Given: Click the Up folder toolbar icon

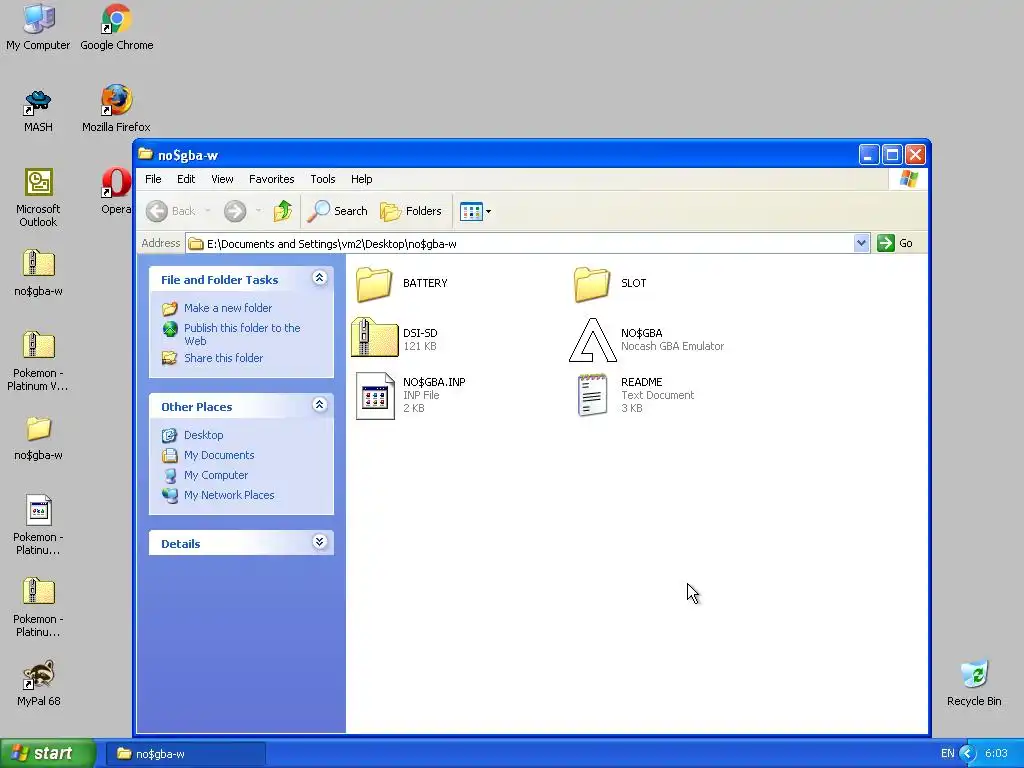Looking at the screenshot, I should click(283, 211).
